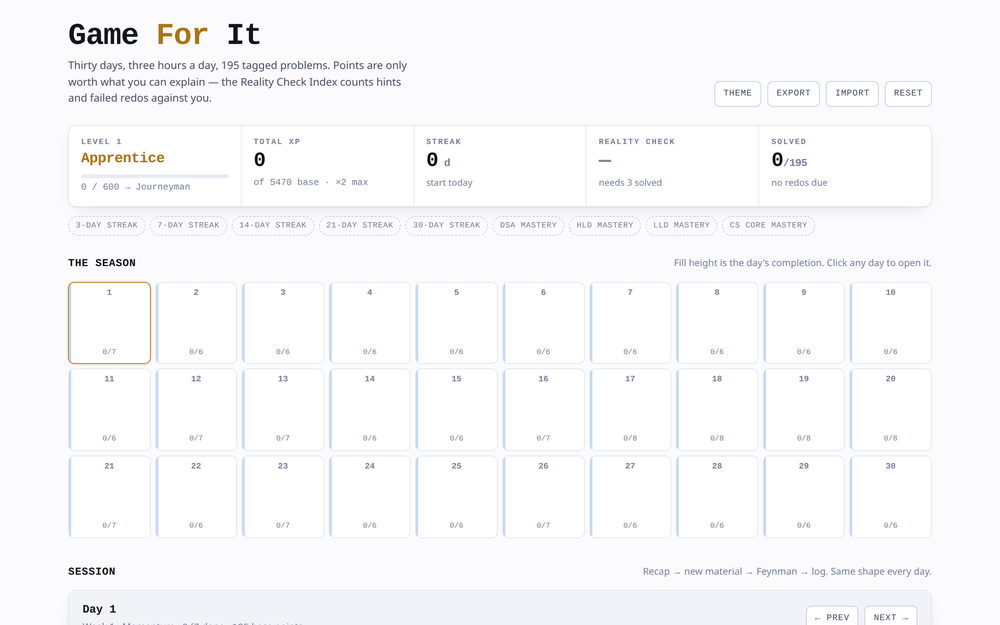This screenshot has width=1000, height=625.
Task: Open day 30 card
Action: point(890,497)
